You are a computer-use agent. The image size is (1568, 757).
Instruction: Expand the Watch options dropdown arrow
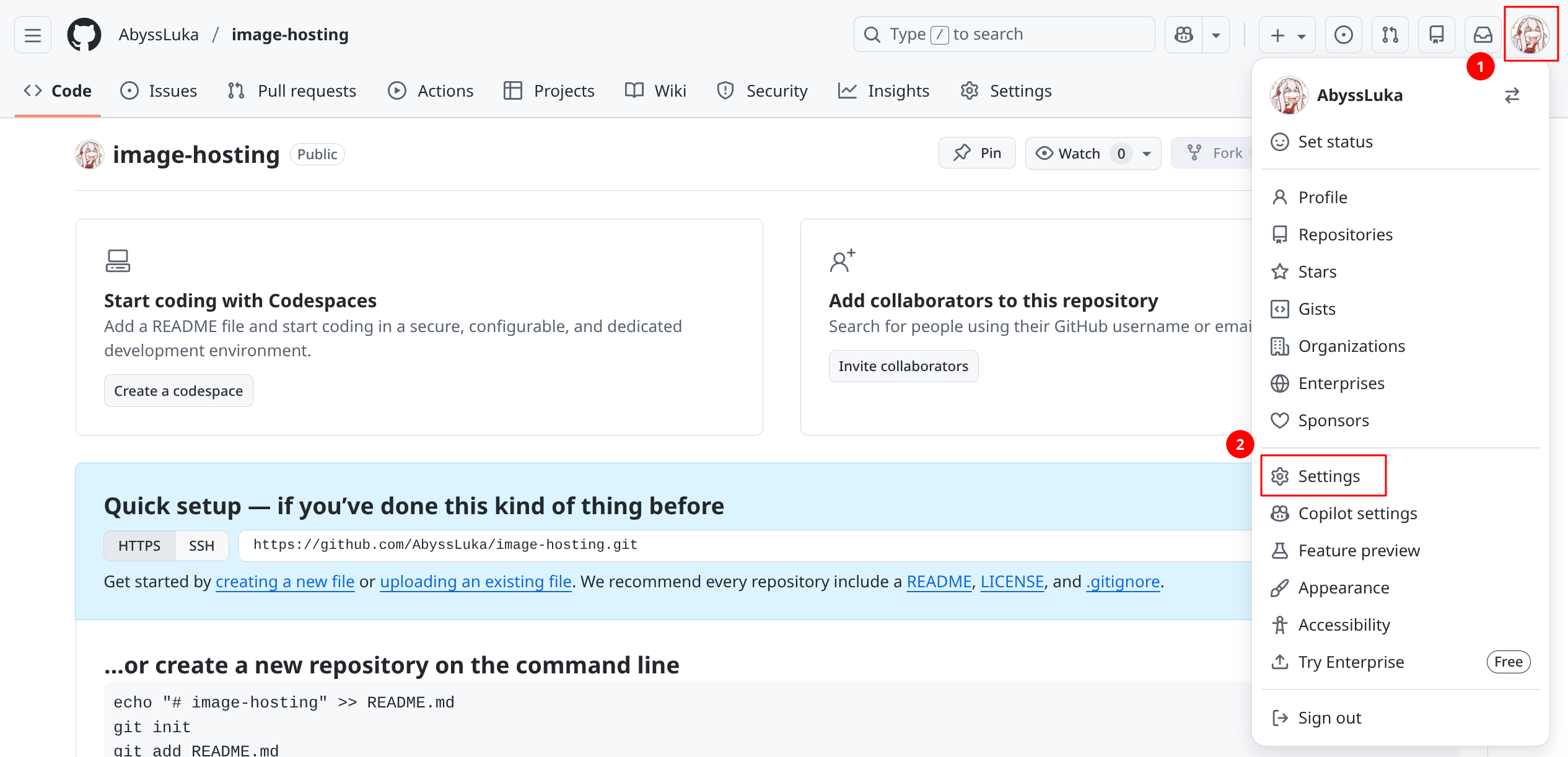point(1147,153)
